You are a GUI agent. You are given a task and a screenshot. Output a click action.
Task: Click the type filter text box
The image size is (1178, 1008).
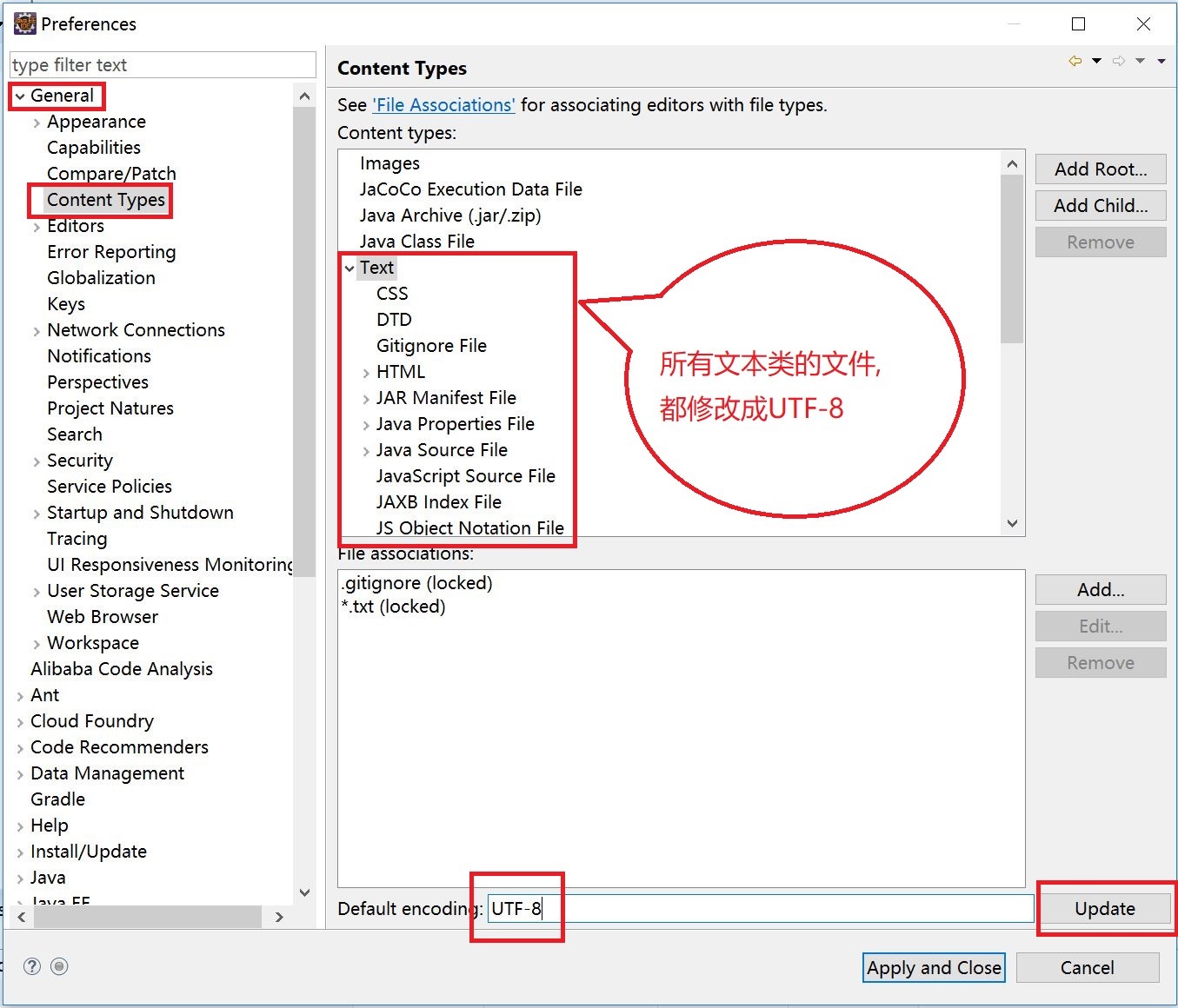[x=163, y=65]
